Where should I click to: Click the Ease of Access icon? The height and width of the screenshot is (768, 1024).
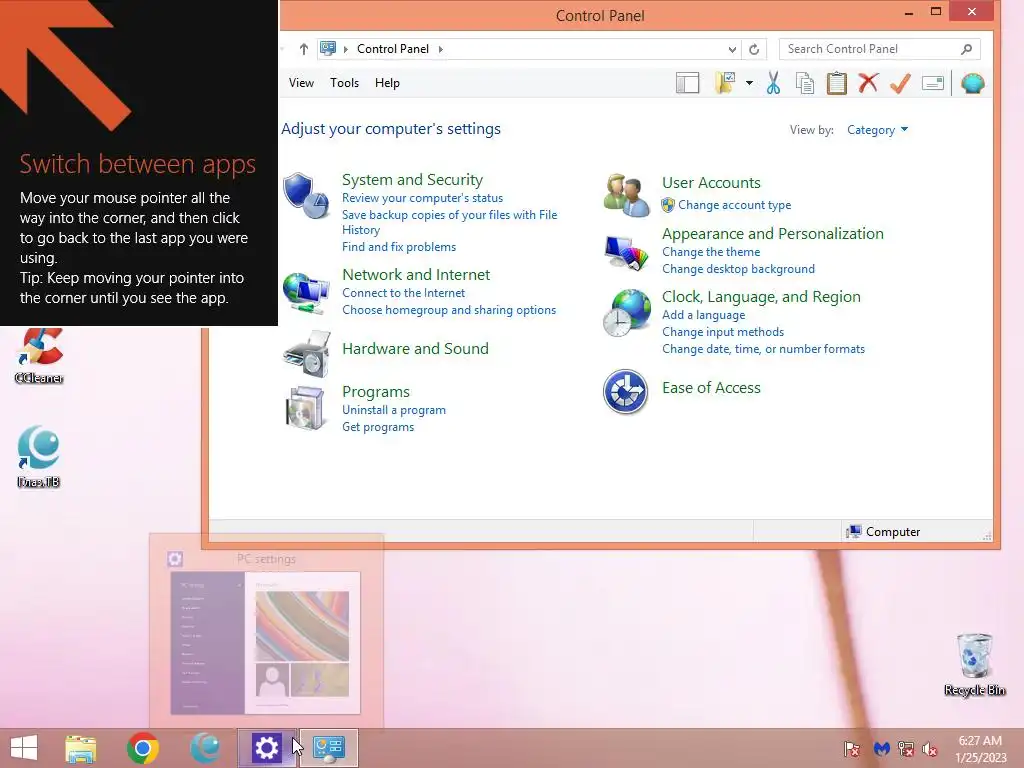pos(625,392)
